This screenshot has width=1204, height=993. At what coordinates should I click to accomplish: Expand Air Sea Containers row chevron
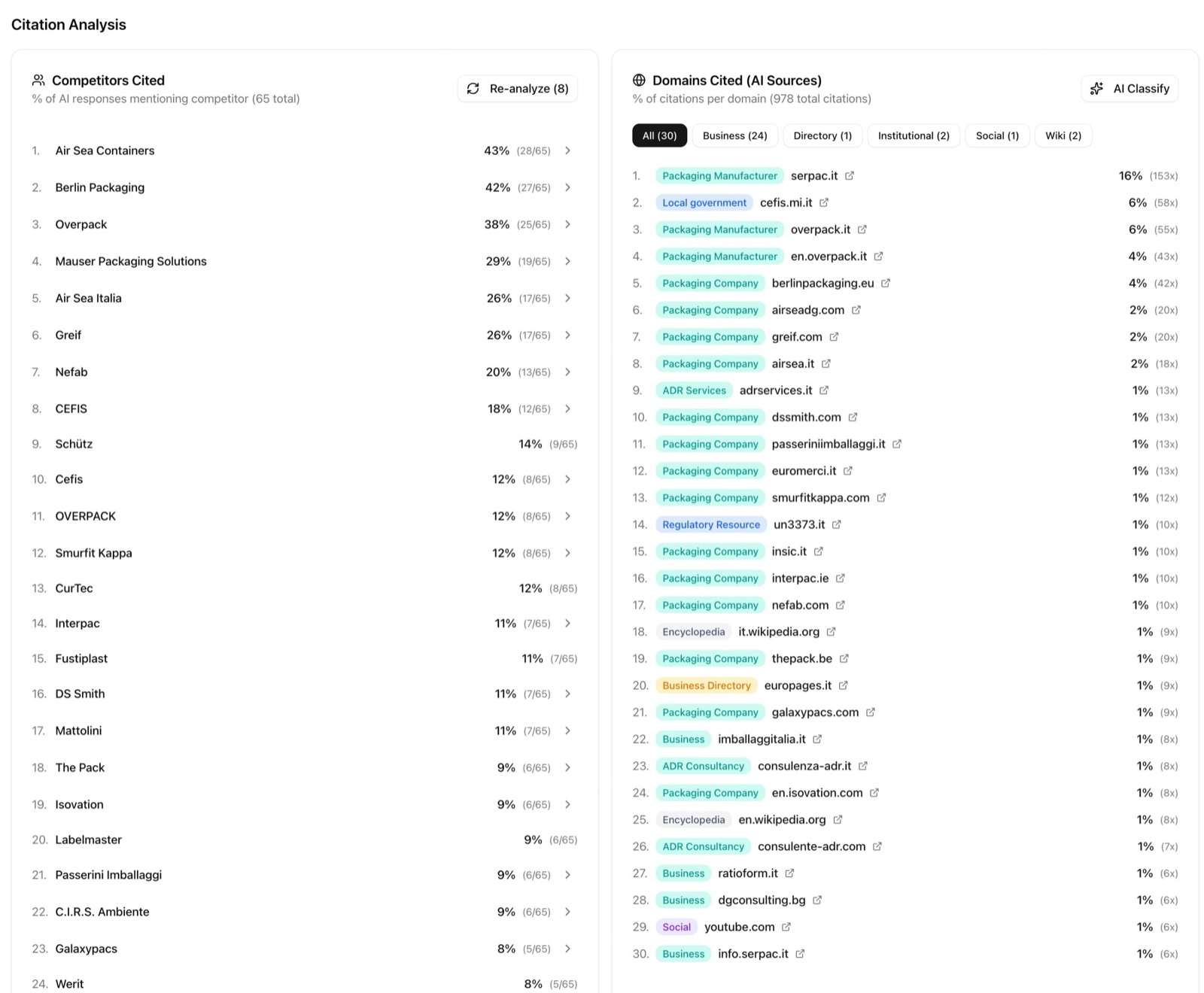pos(568,150)
